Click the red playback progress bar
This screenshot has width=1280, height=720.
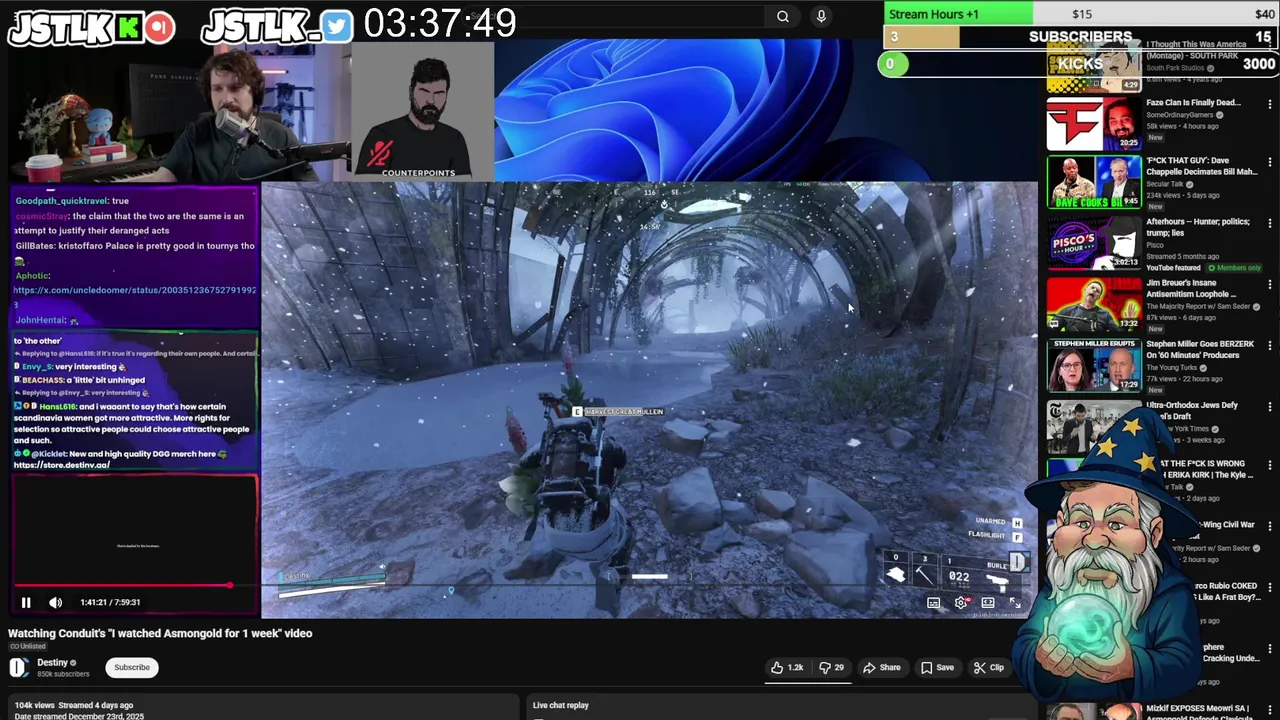pyautogui.click(x=122, y=586)
